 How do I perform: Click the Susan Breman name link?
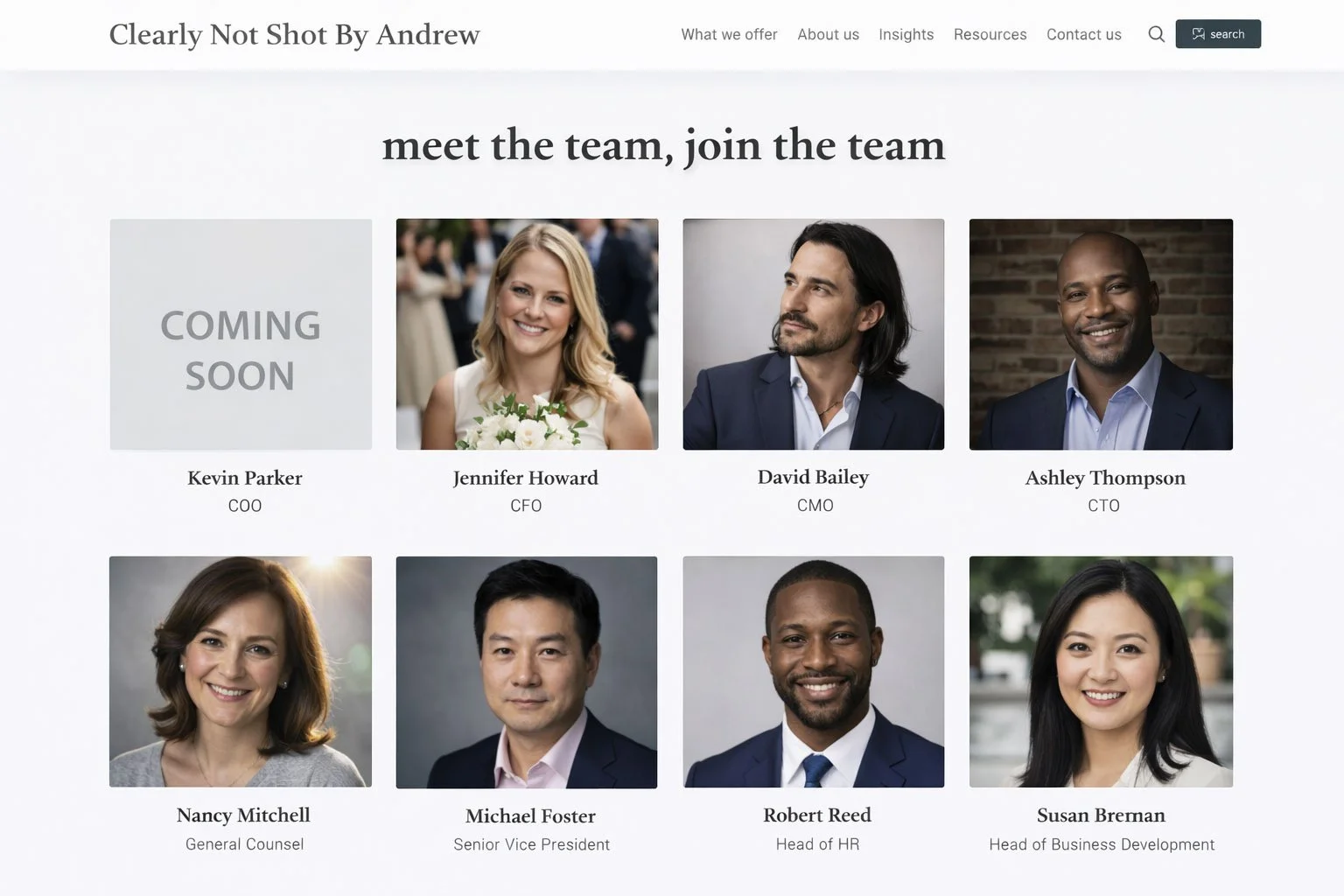(x=1101, y=815)
